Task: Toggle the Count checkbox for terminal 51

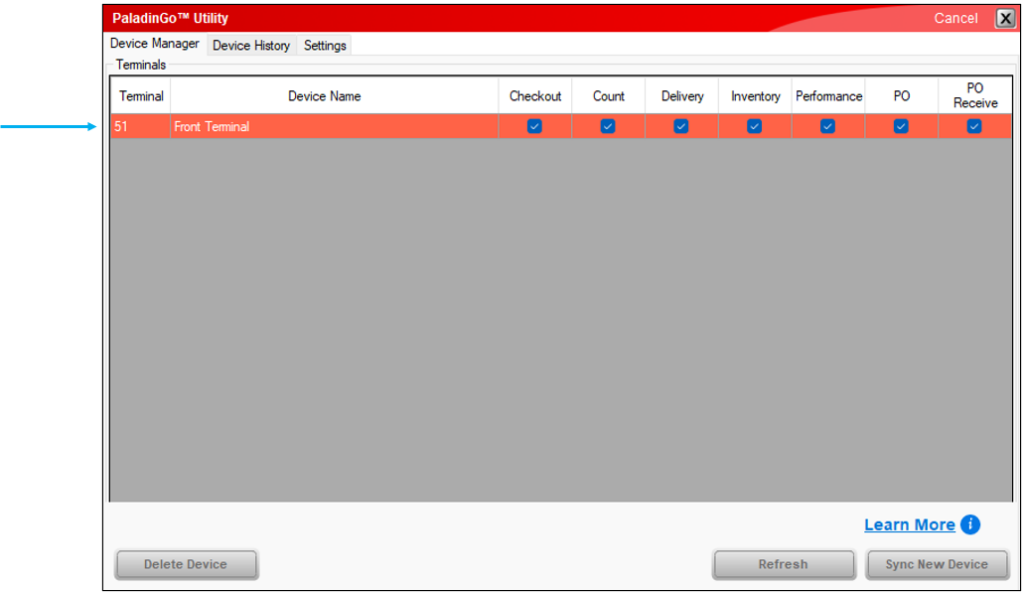Action: tap(608, 126)
